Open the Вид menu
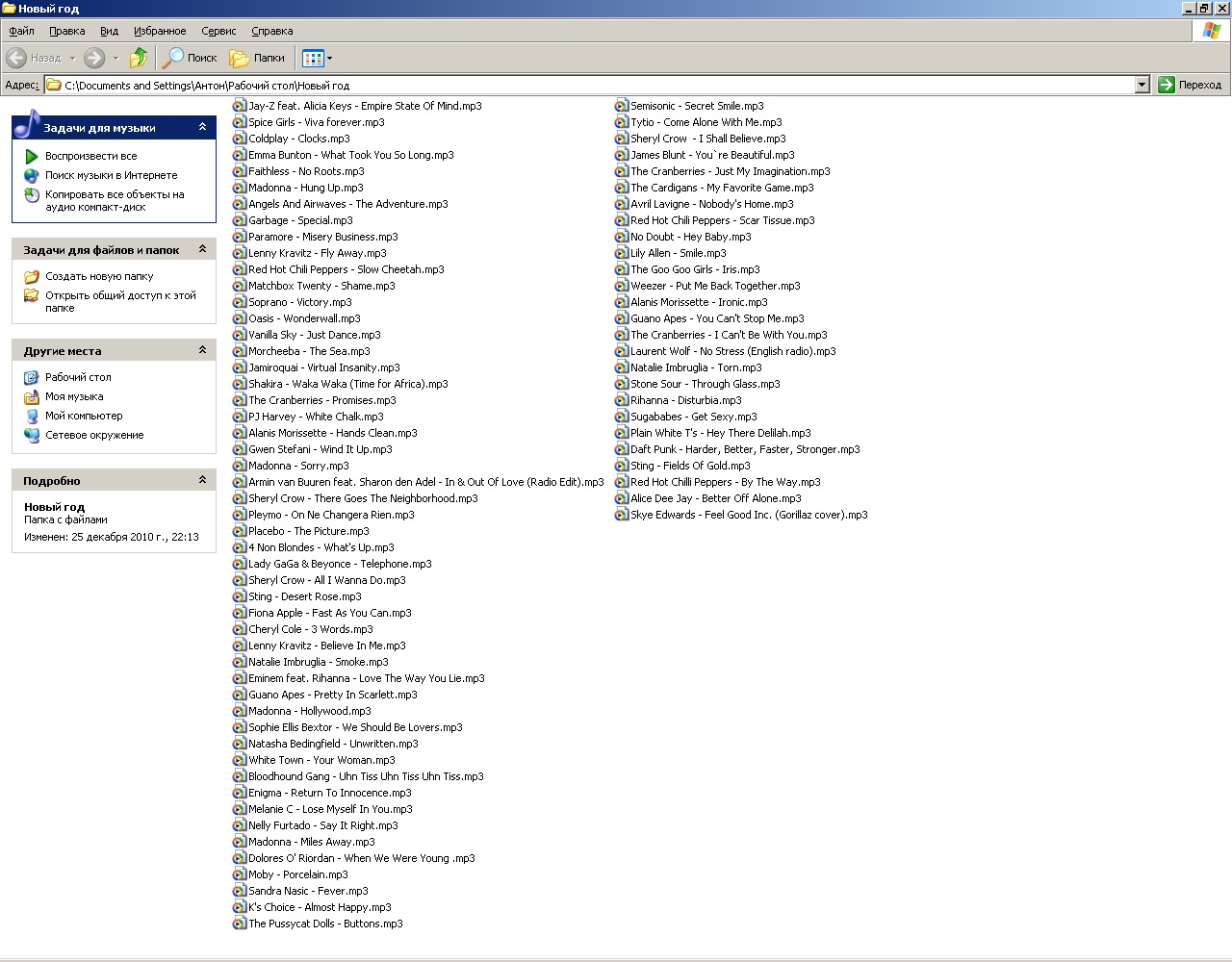Screen dimensions: 1232x962 [110, 31]
